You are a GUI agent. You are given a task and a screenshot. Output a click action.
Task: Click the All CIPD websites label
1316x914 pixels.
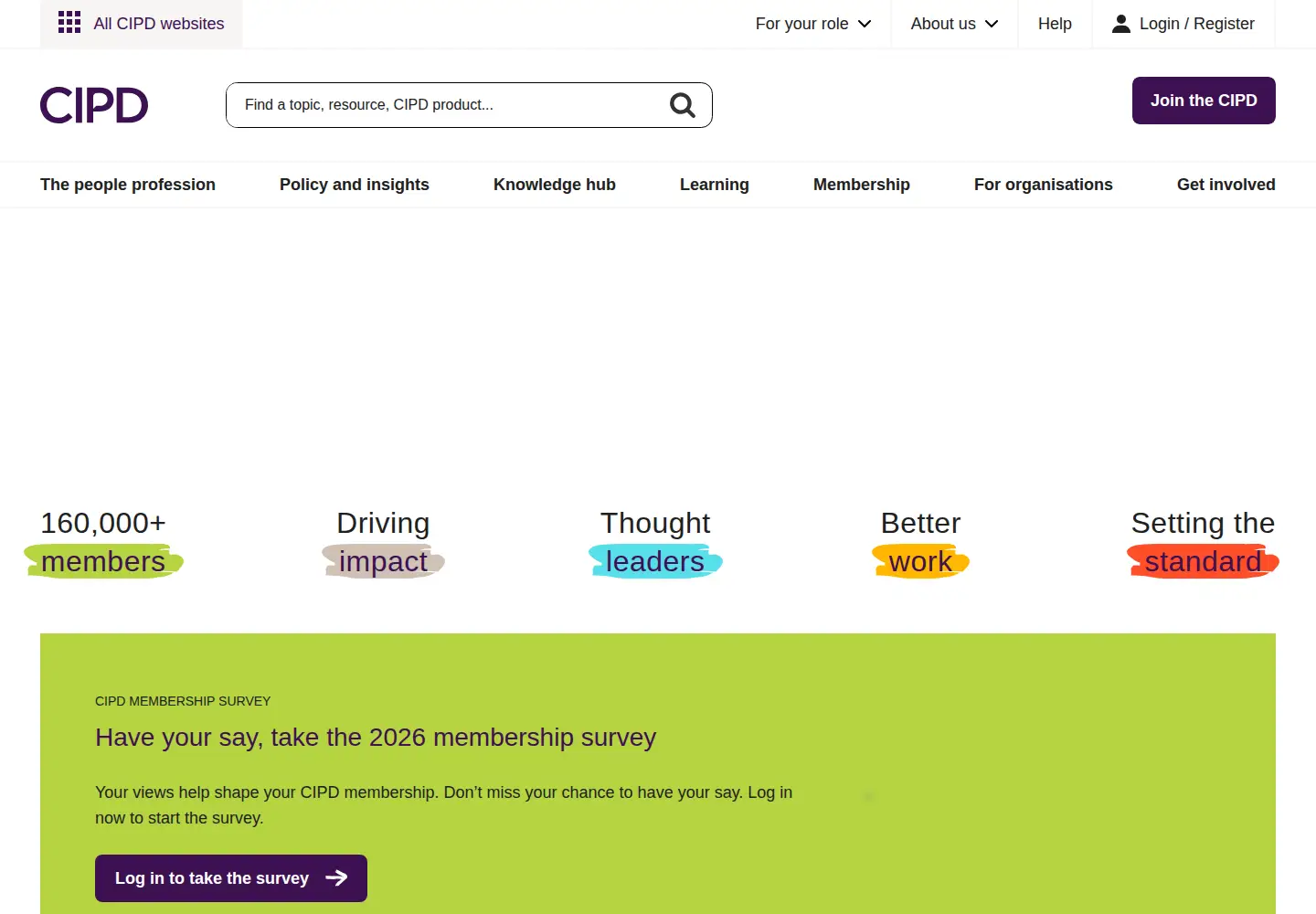click(x=159, y=24)
